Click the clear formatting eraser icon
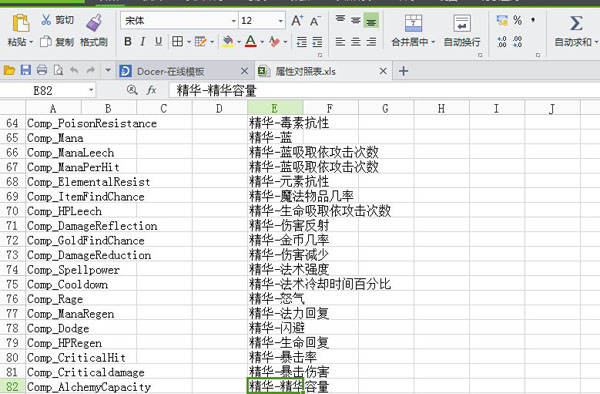600x394 pixels. pyautogui.click(x=274, y=41)
